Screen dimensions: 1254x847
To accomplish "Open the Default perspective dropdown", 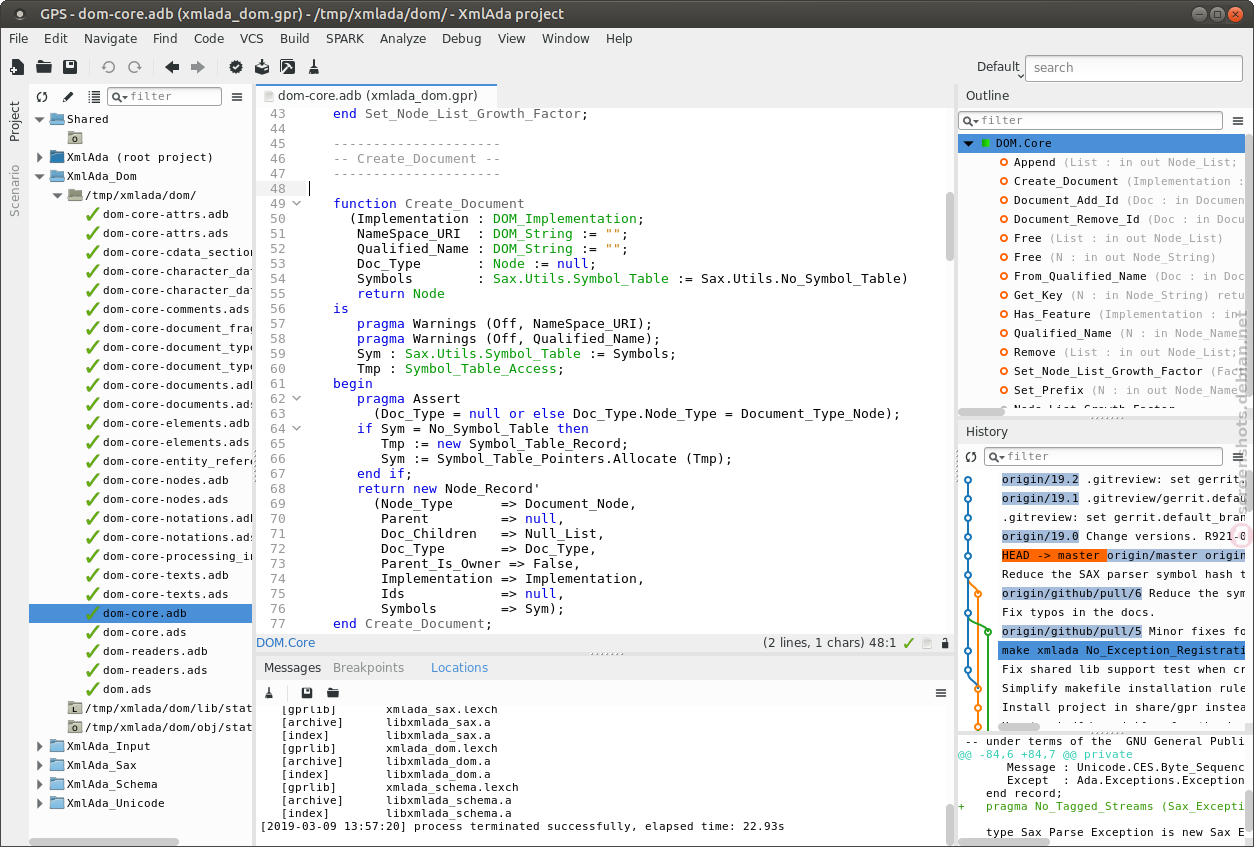I will (1000, 67).
